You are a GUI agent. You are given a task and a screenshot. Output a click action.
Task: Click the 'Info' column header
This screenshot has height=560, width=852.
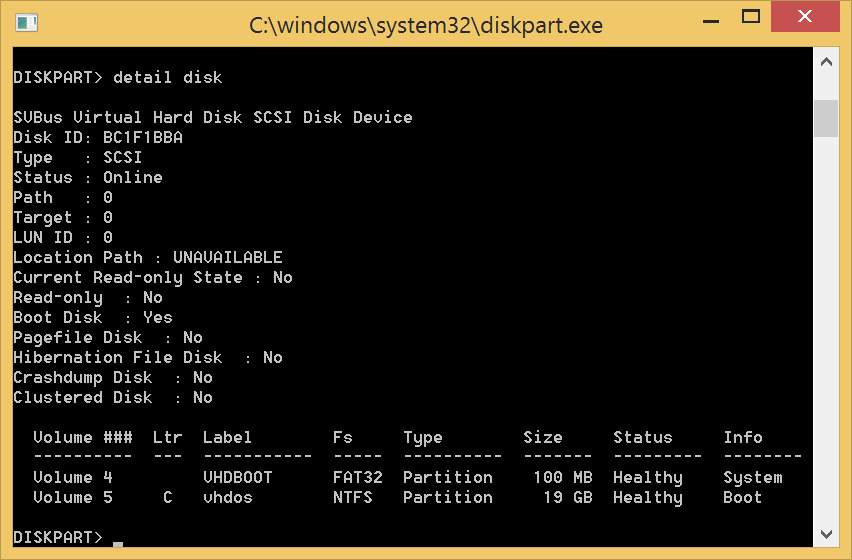point(743,437)
